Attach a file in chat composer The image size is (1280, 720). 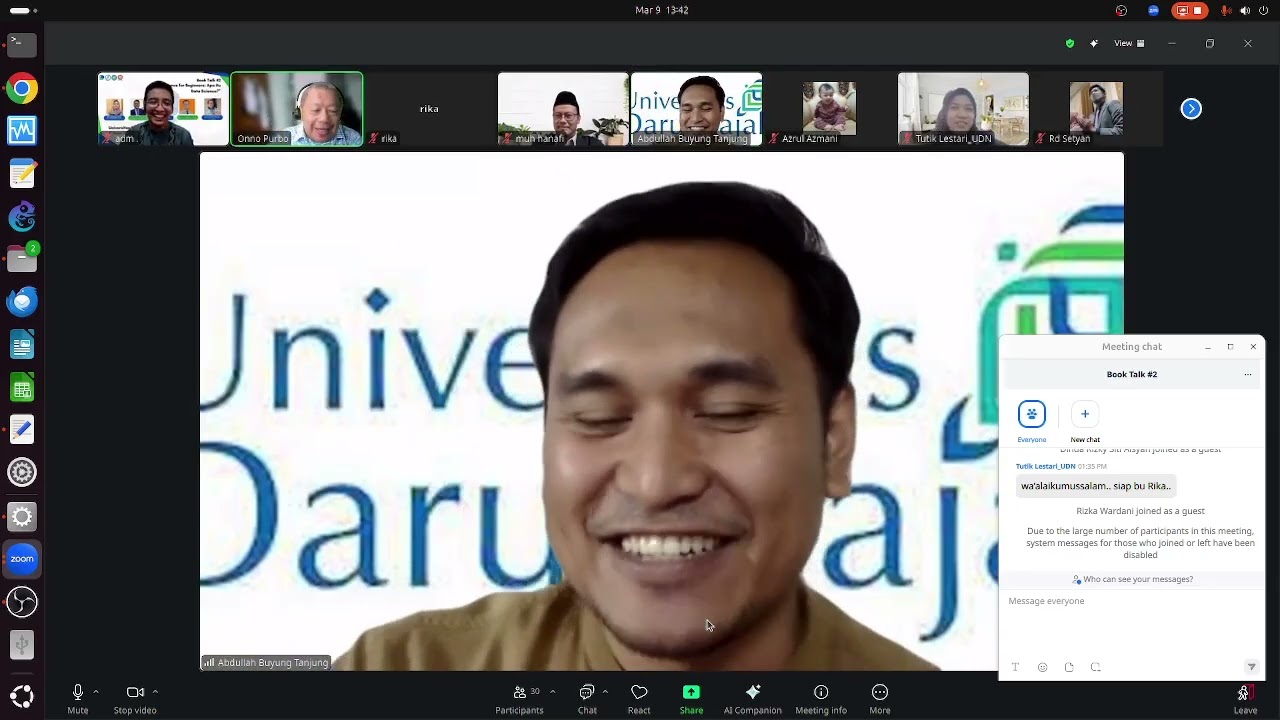tap(1069, 667)
